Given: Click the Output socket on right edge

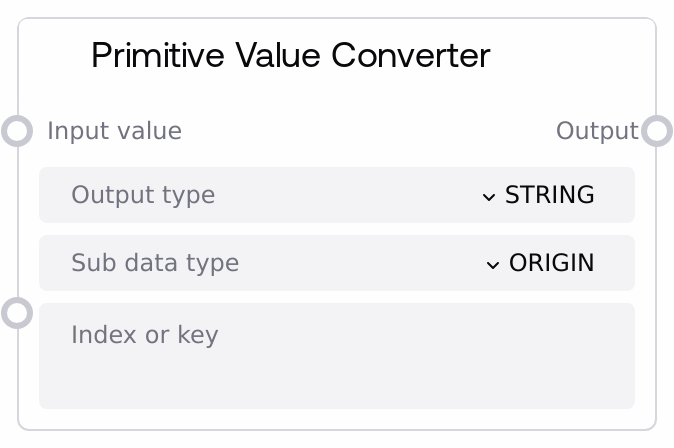Looking at the screenshot, I should point(656,131).
